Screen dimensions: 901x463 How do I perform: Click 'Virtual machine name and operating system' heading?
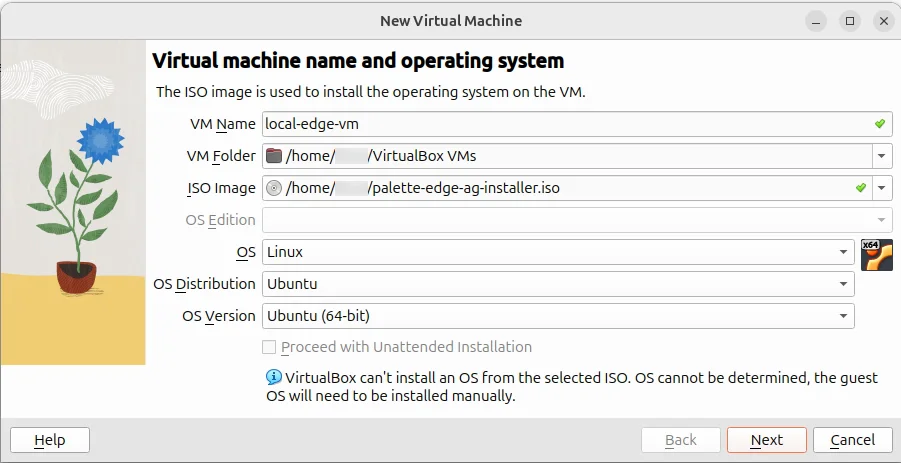358,60
